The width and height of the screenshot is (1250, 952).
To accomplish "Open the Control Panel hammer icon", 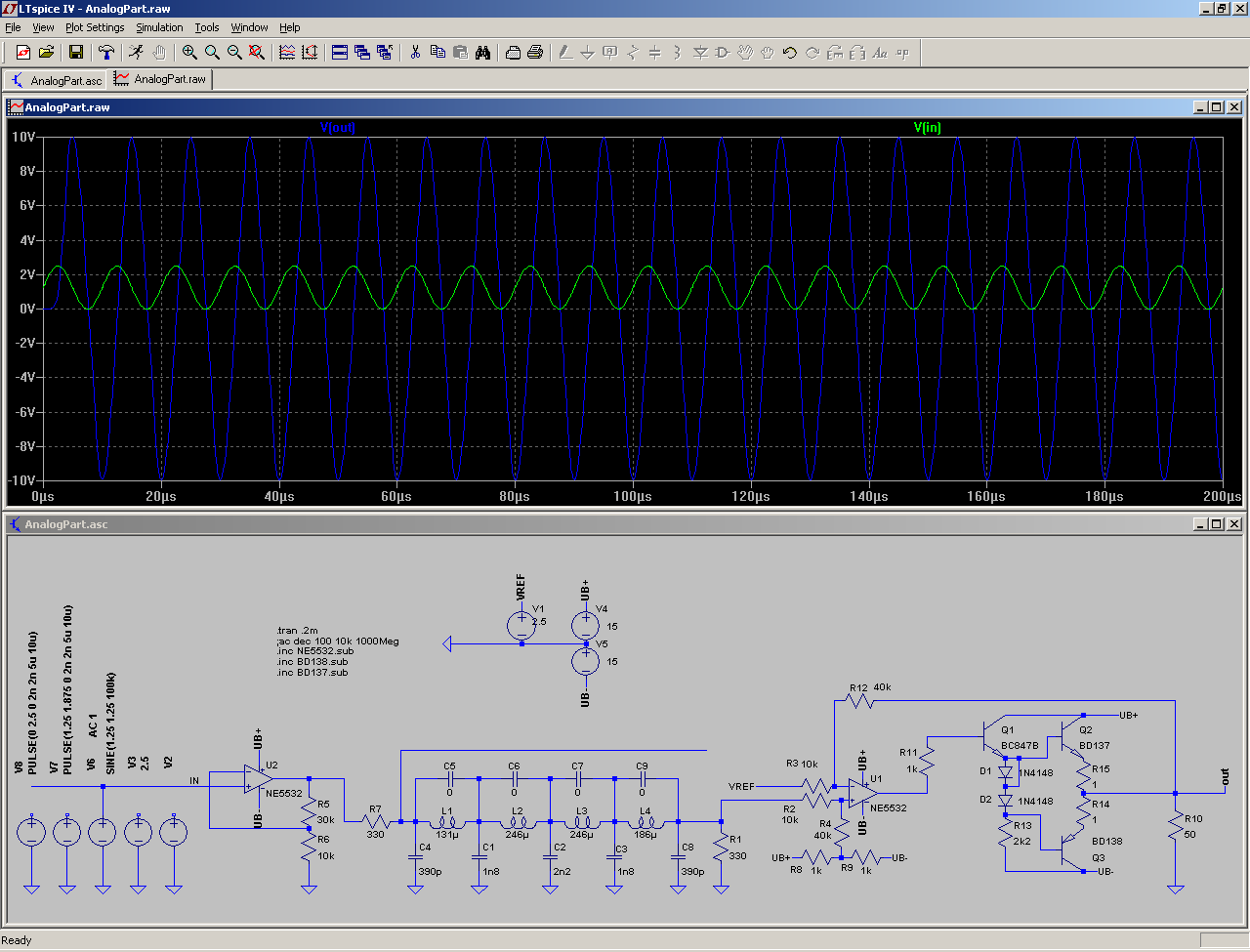I will pyautogui.click(x=106, y=52).
